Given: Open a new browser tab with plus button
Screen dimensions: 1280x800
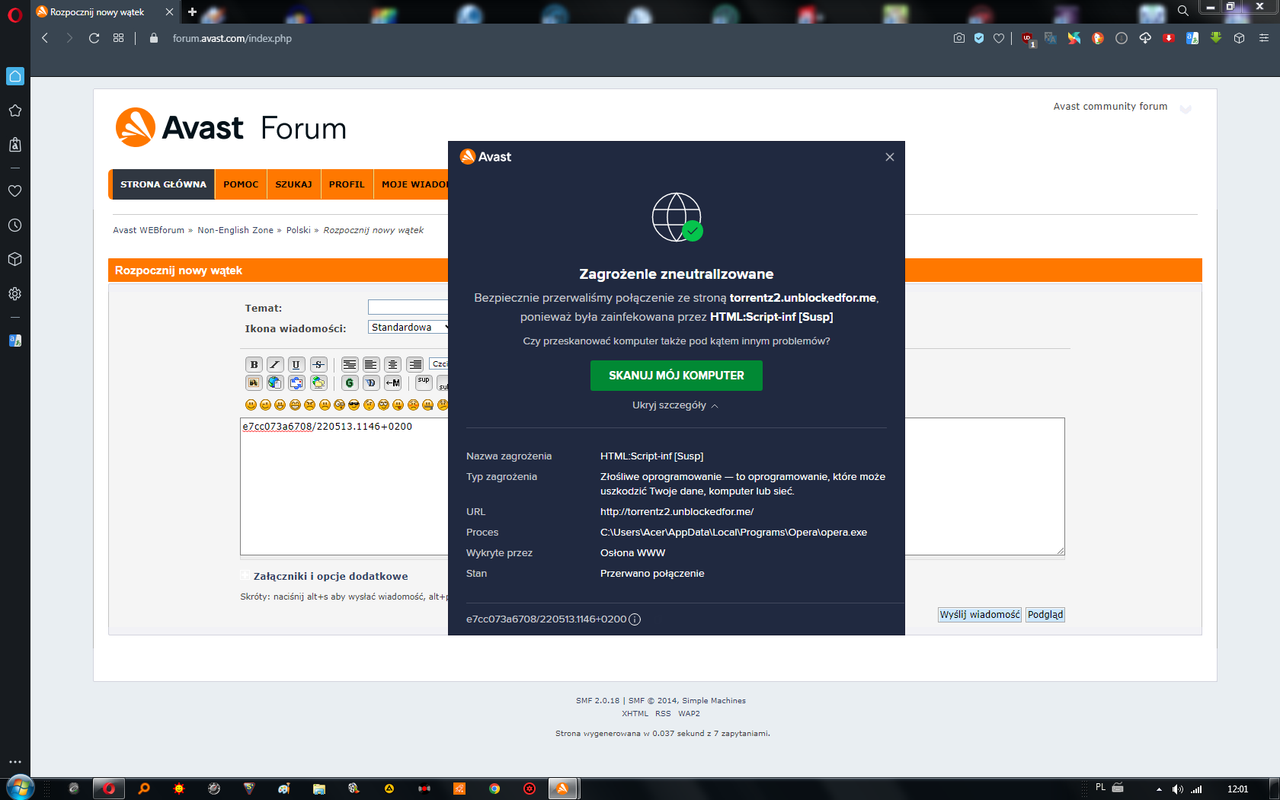Looking at the screenshot, I should [192, 12].
